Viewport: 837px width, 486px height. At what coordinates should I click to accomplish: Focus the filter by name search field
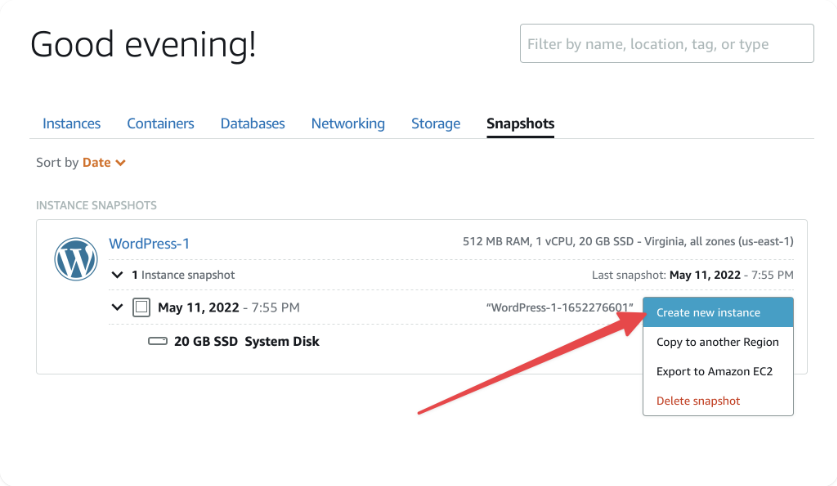pos(667,43)
